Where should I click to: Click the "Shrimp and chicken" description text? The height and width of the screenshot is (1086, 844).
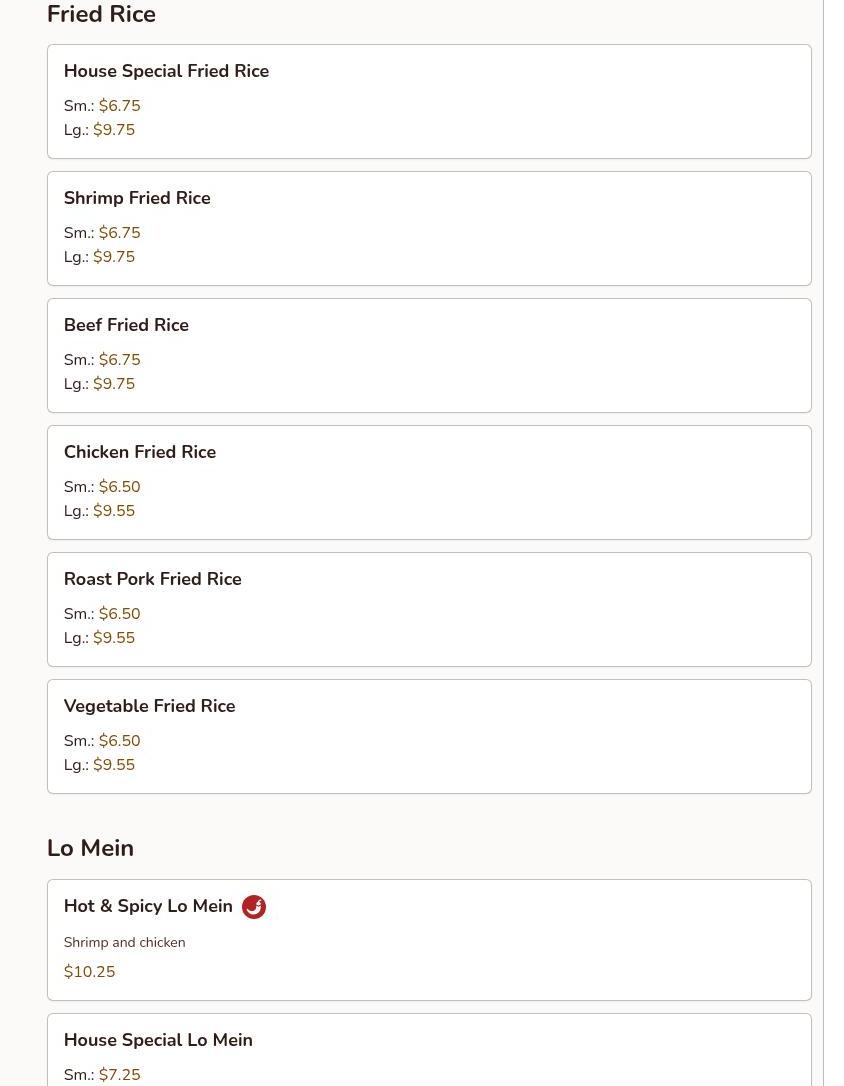[124, 942]
